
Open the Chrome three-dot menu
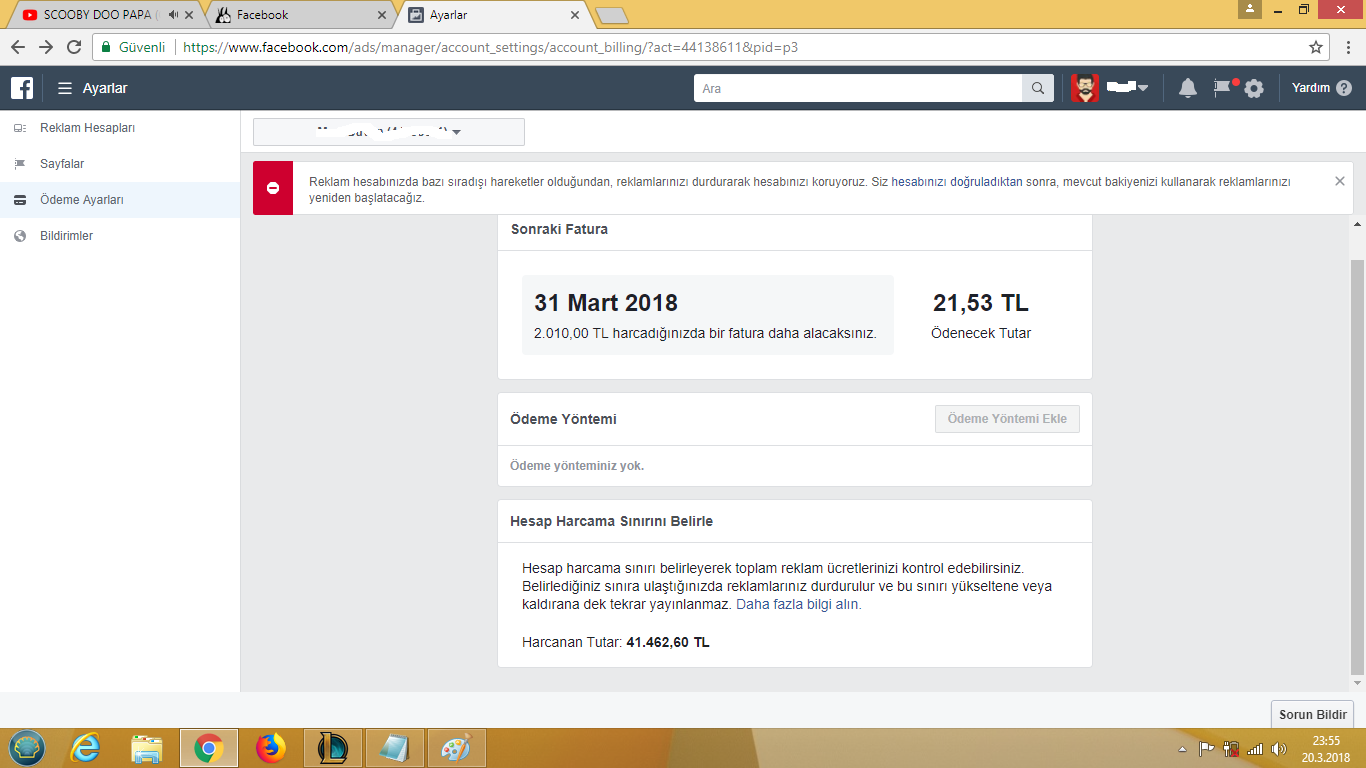click(x=1349, y=47)
